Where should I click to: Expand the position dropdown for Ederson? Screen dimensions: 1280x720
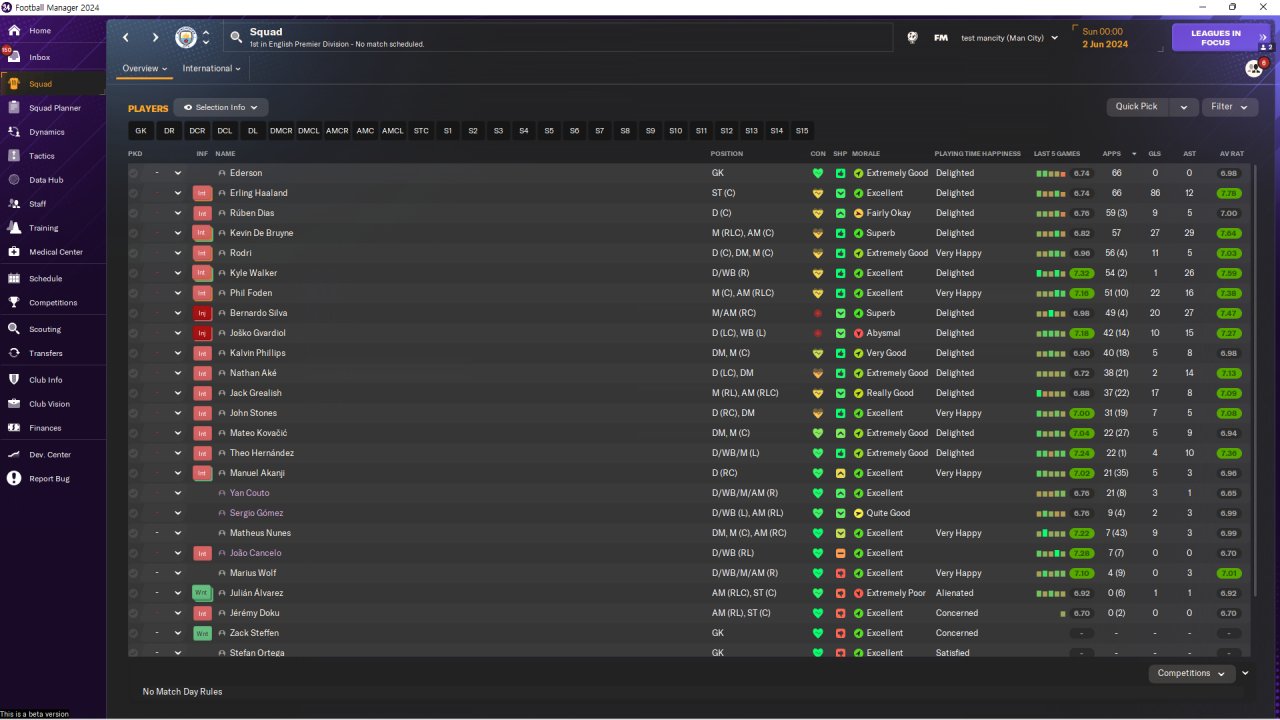click(x=178, y=173)
